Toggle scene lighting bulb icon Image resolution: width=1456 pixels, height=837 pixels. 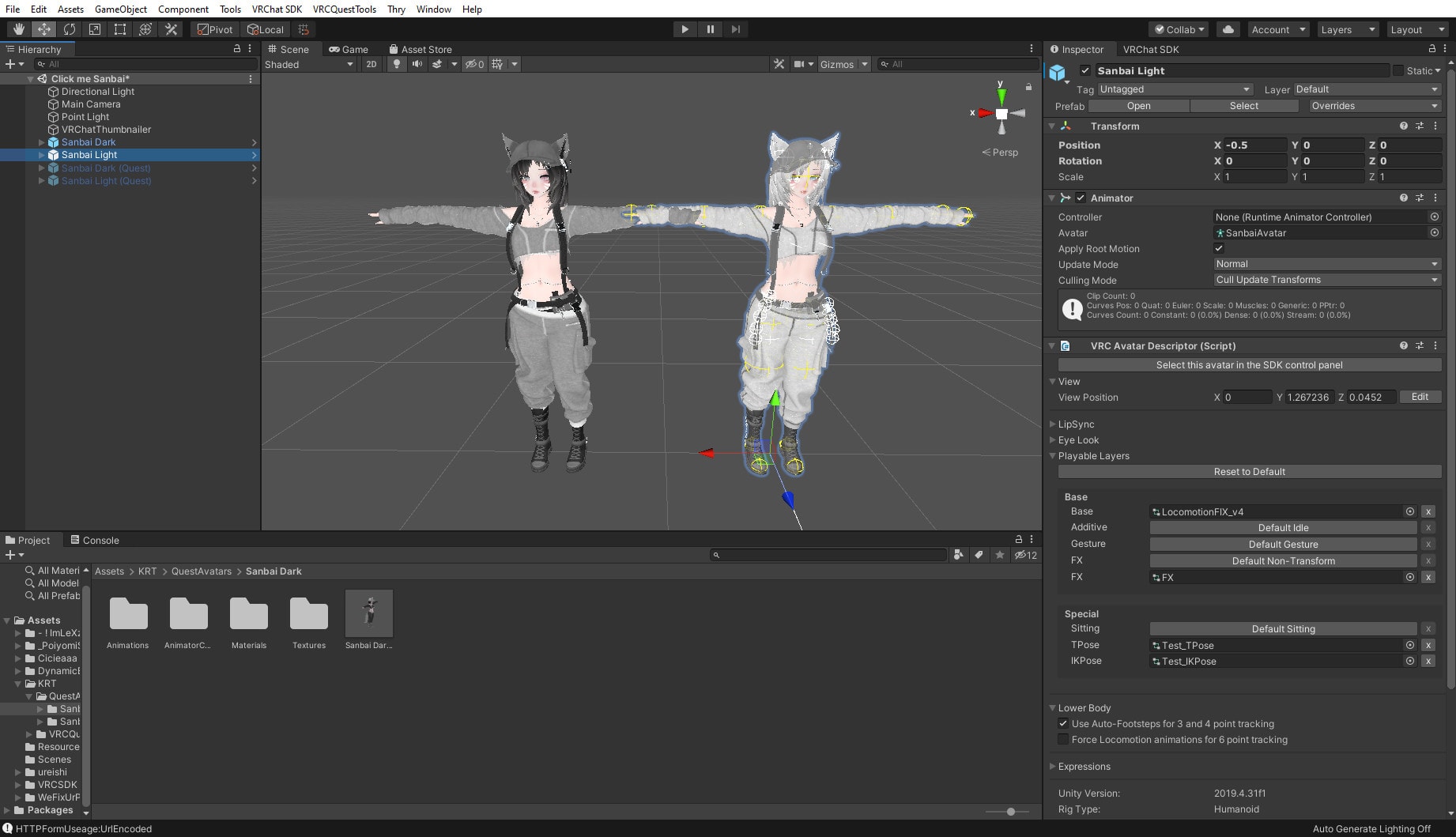(x=397, y=64)
